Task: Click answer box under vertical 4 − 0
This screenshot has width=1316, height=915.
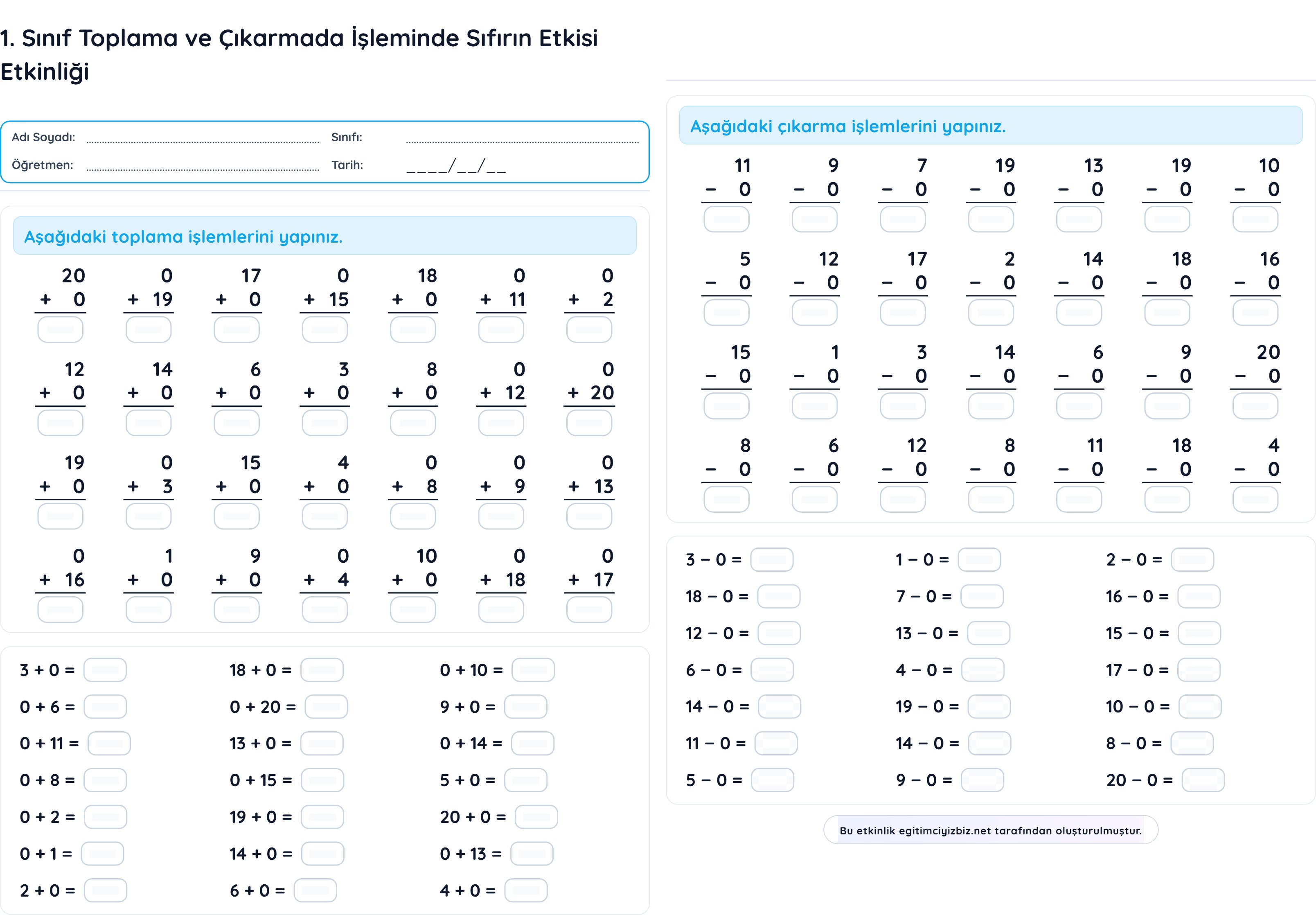Action: (x=1255, y=499)
